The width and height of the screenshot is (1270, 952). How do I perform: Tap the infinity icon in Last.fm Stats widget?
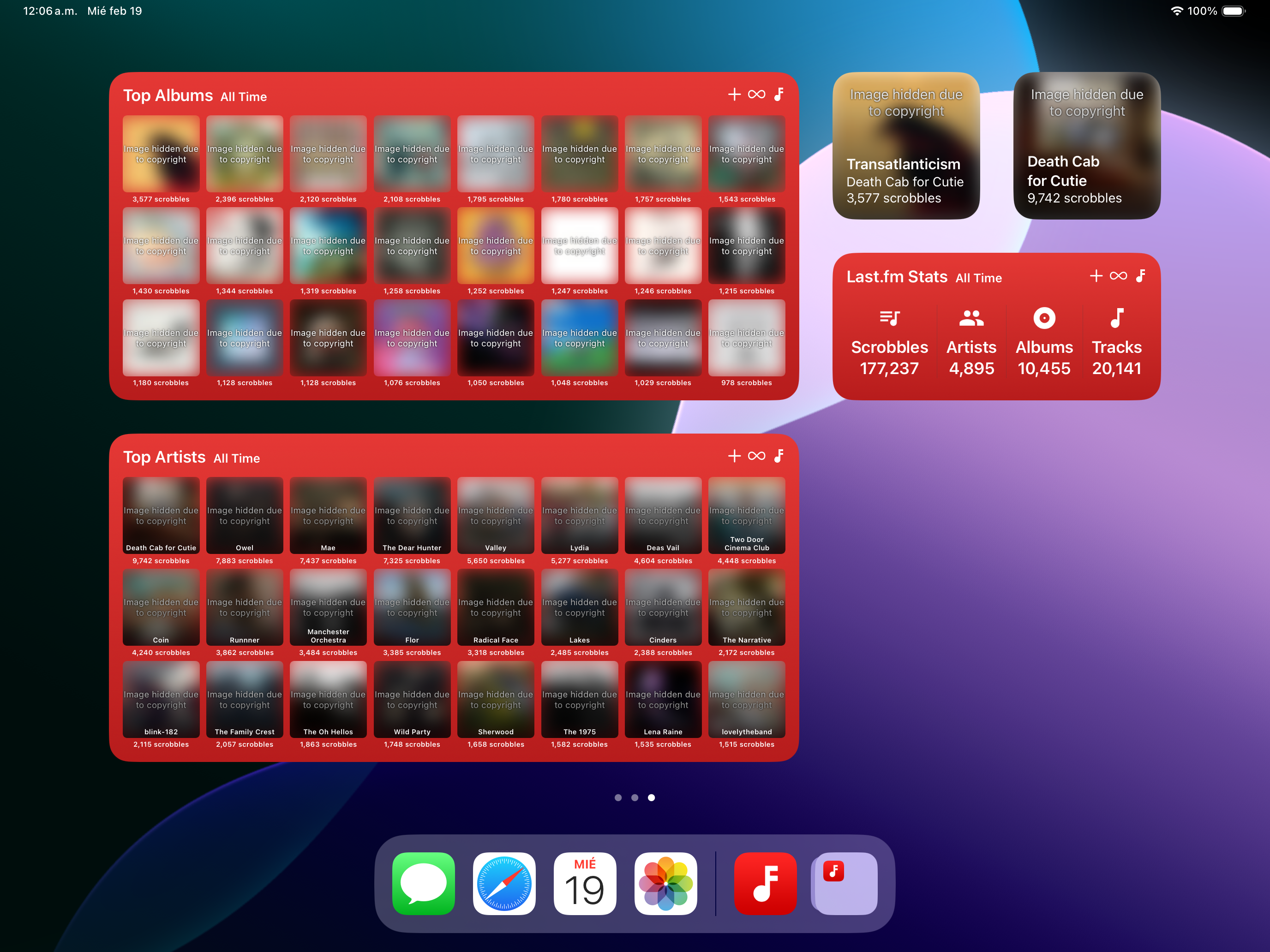(1119, 275)
